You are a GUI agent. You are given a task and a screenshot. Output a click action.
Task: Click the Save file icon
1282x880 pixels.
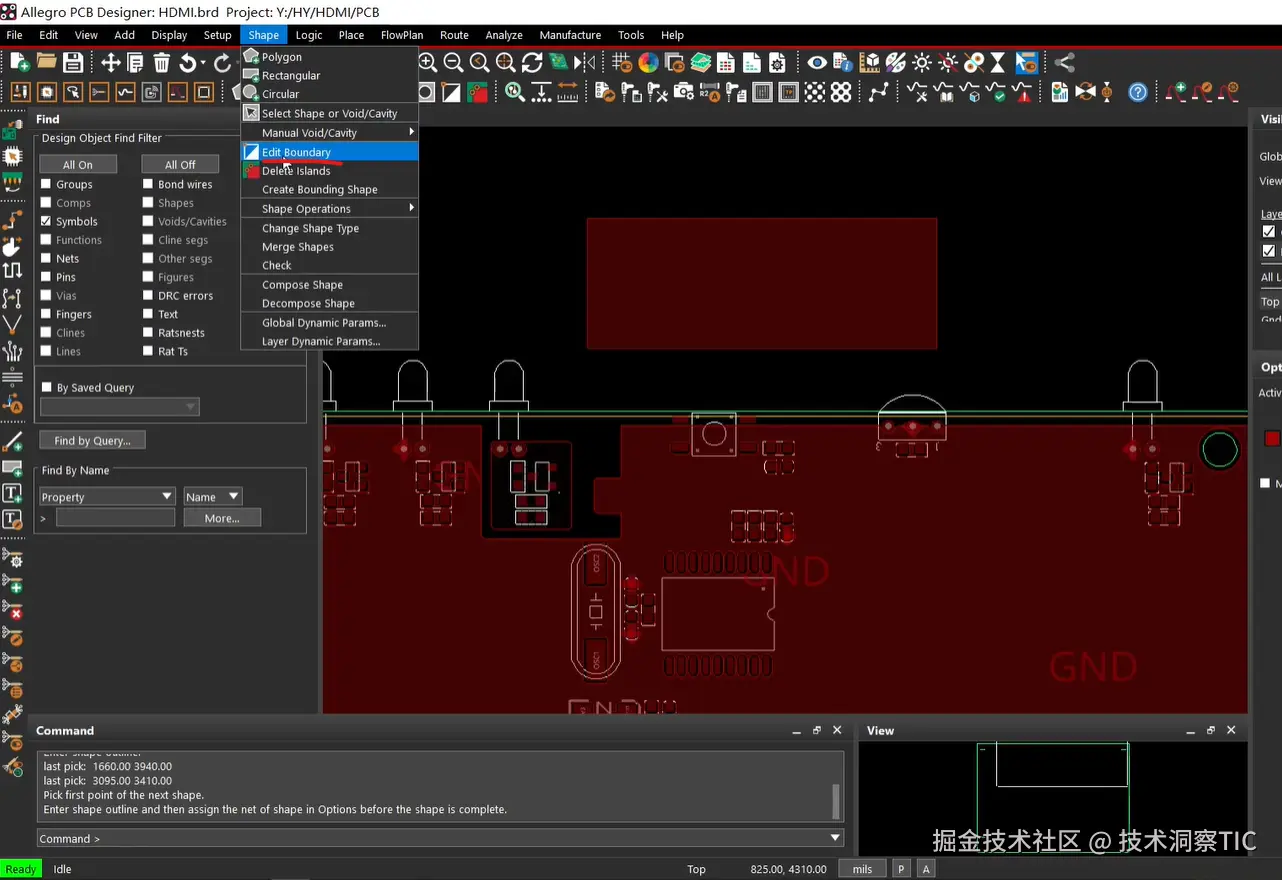tap(73, 63)
